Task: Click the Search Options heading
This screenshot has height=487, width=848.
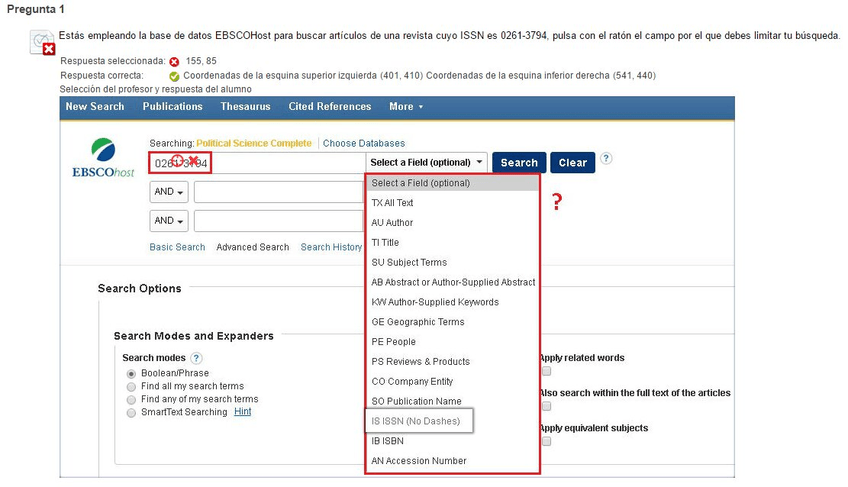Action: 140,288
